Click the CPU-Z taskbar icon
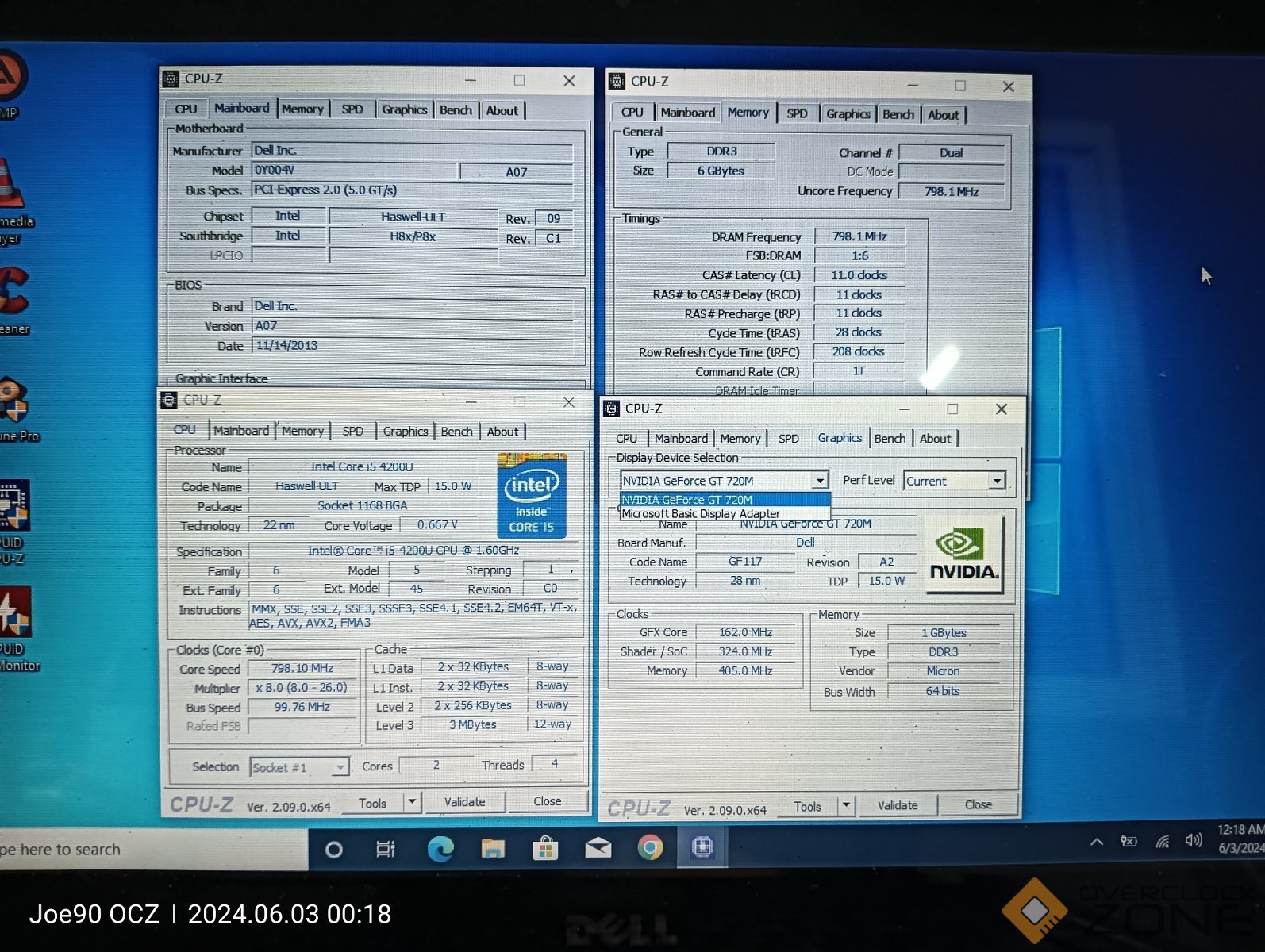 (702, 847)
